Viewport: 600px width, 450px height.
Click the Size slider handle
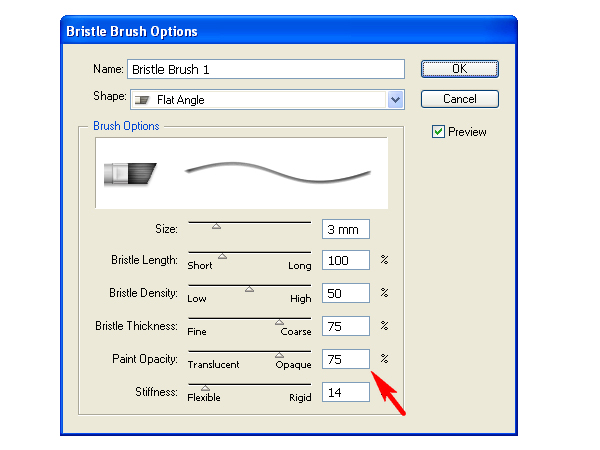click(x=217, y=226)
